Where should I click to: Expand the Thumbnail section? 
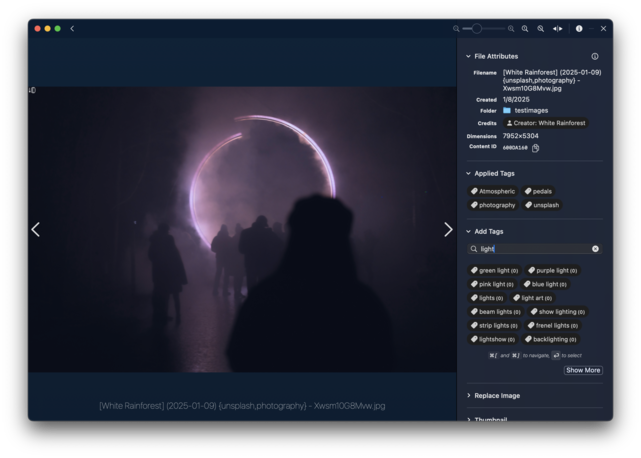(468, 419)
